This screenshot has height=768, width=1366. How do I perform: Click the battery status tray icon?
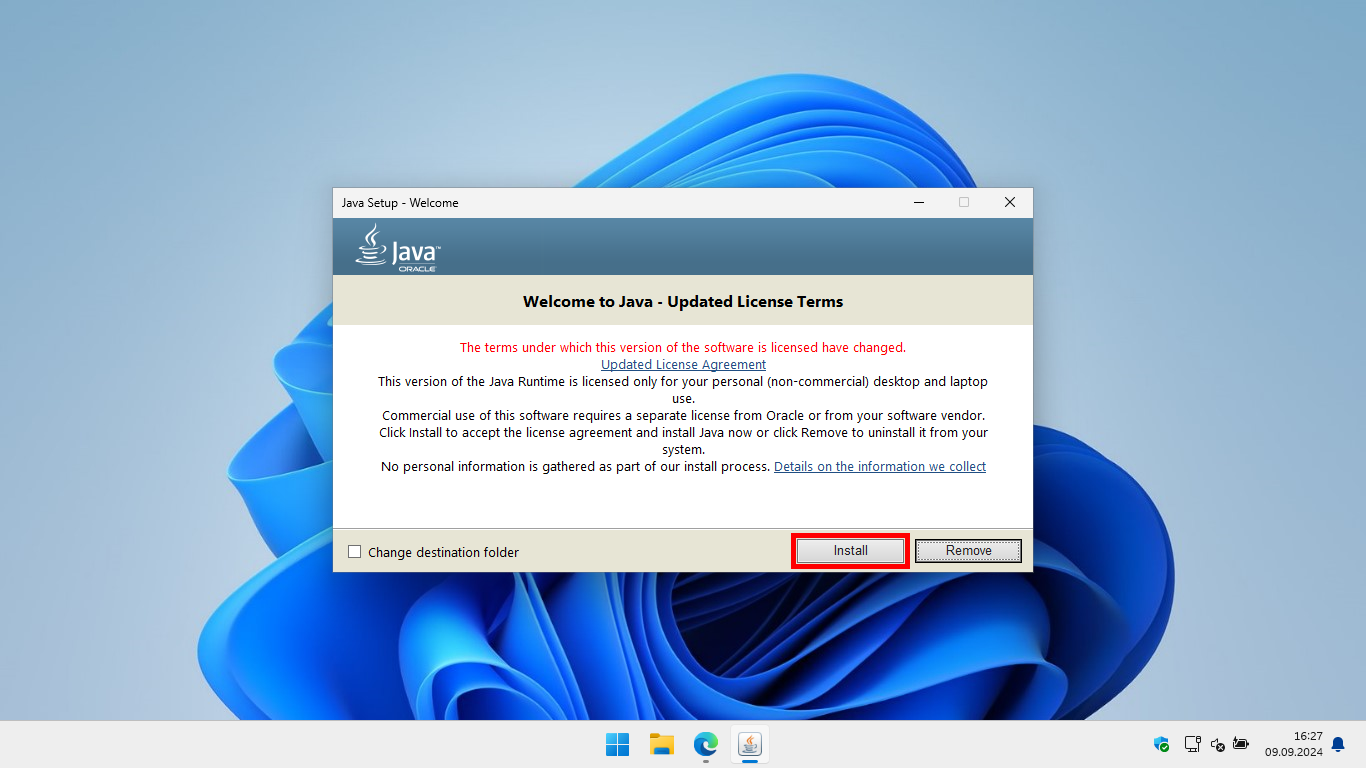tap(1241, 744)
